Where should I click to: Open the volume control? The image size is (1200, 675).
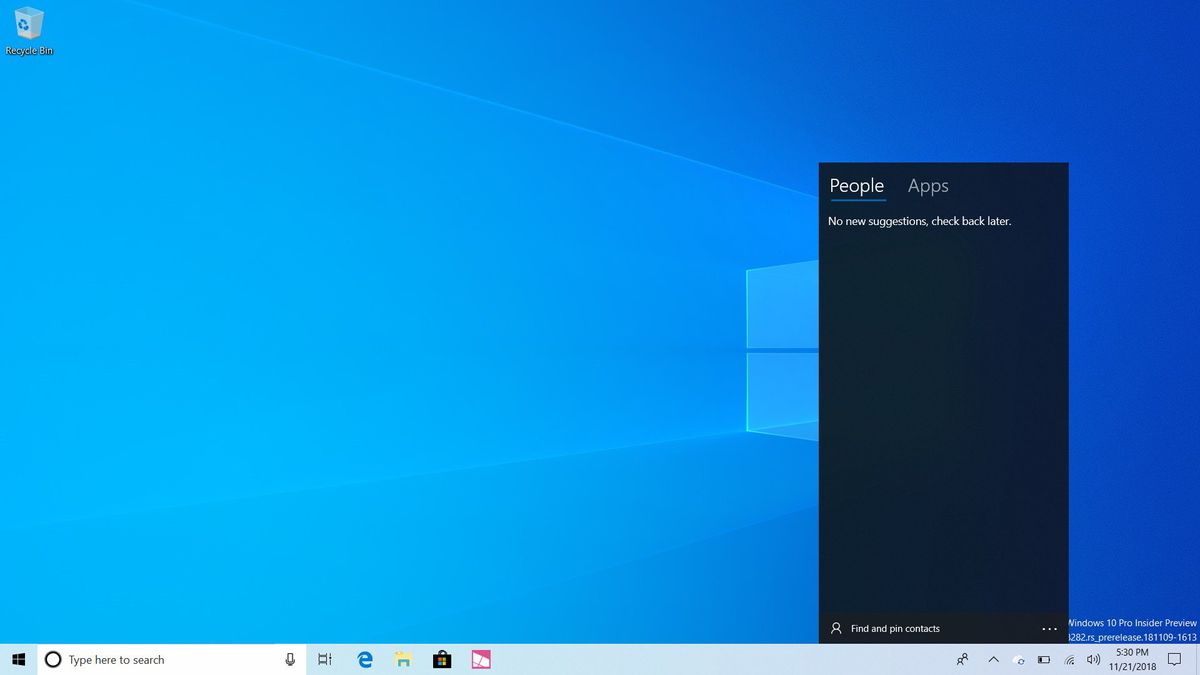(1094, 659)
